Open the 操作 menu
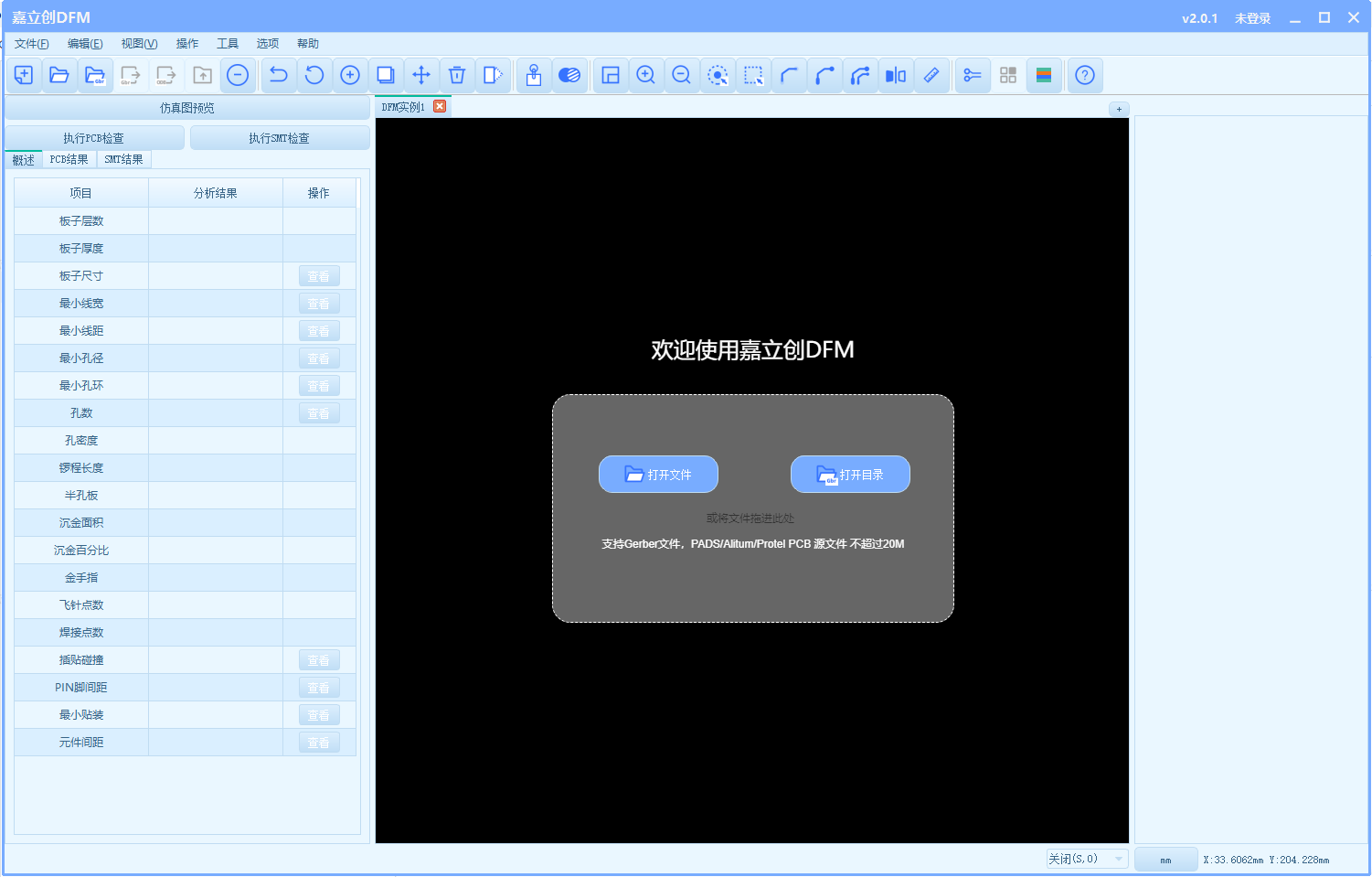 tap(187, 44)
